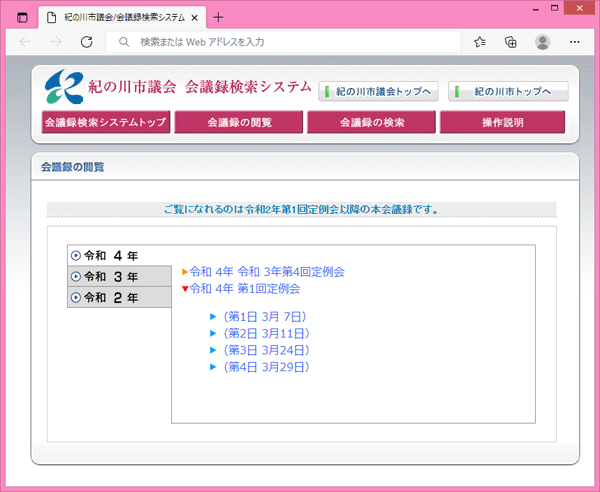Click the notice ご覧になれるのは令和2年第1回定例会以降
The image size is (600, 492).
[302, 209]
